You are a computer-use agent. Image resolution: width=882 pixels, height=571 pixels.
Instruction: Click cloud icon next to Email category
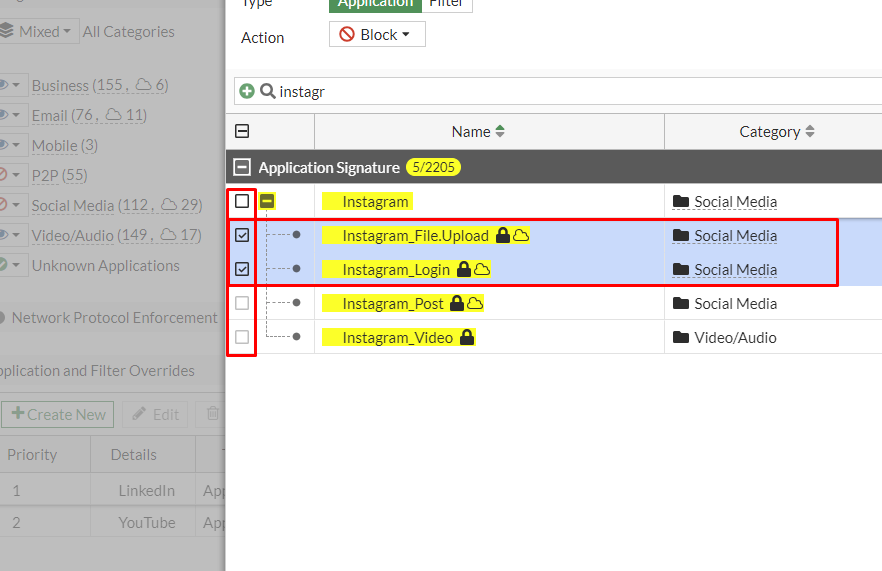114,115
